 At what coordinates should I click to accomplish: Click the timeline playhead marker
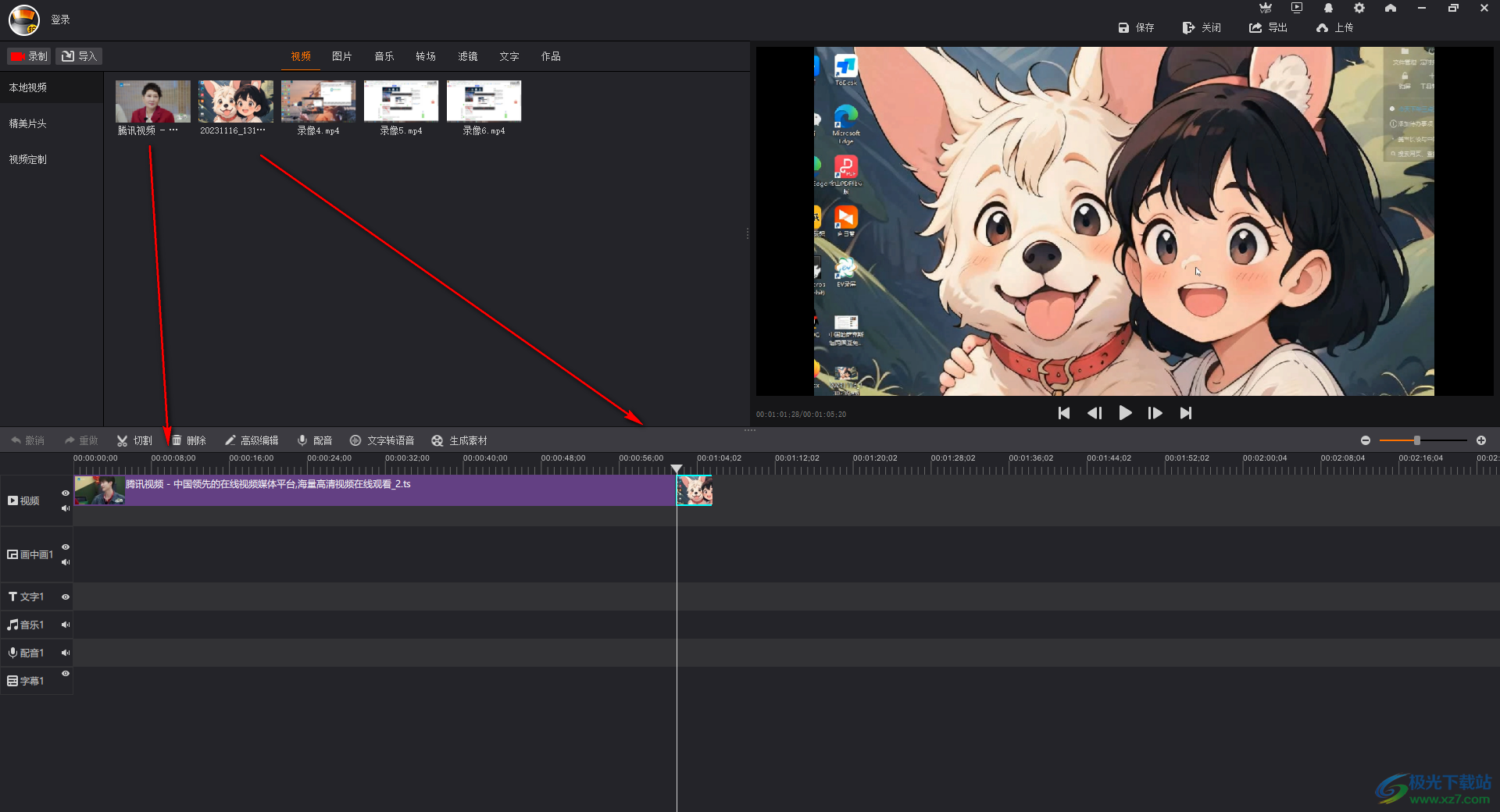point(677,468)
